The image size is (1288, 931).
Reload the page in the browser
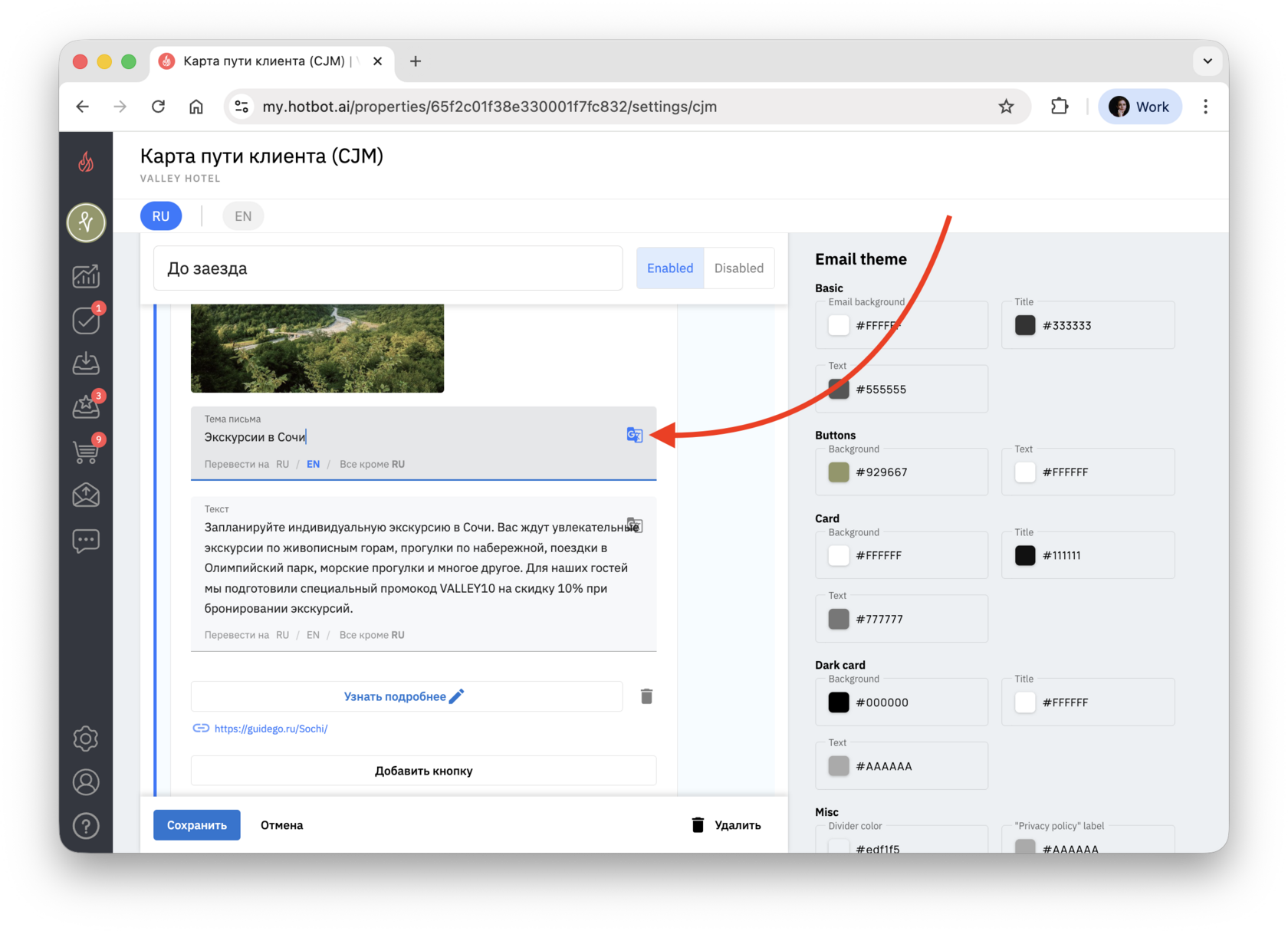point(158,107)
